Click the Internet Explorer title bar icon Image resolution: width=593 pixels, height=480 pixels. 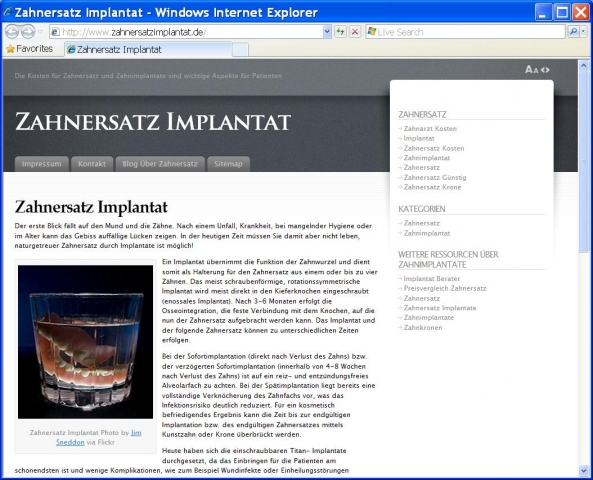click(7, 12)
